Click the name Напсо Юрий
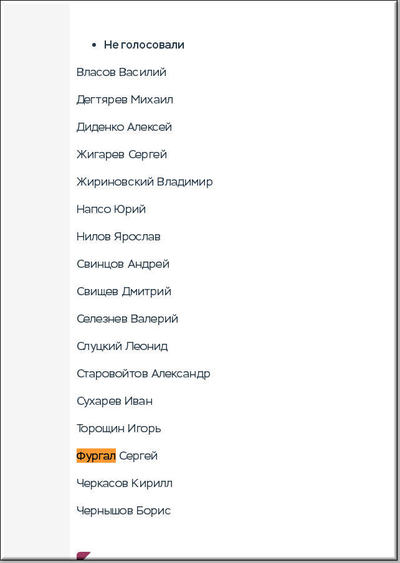Screen dimensions: 400x563 (111, 209)
